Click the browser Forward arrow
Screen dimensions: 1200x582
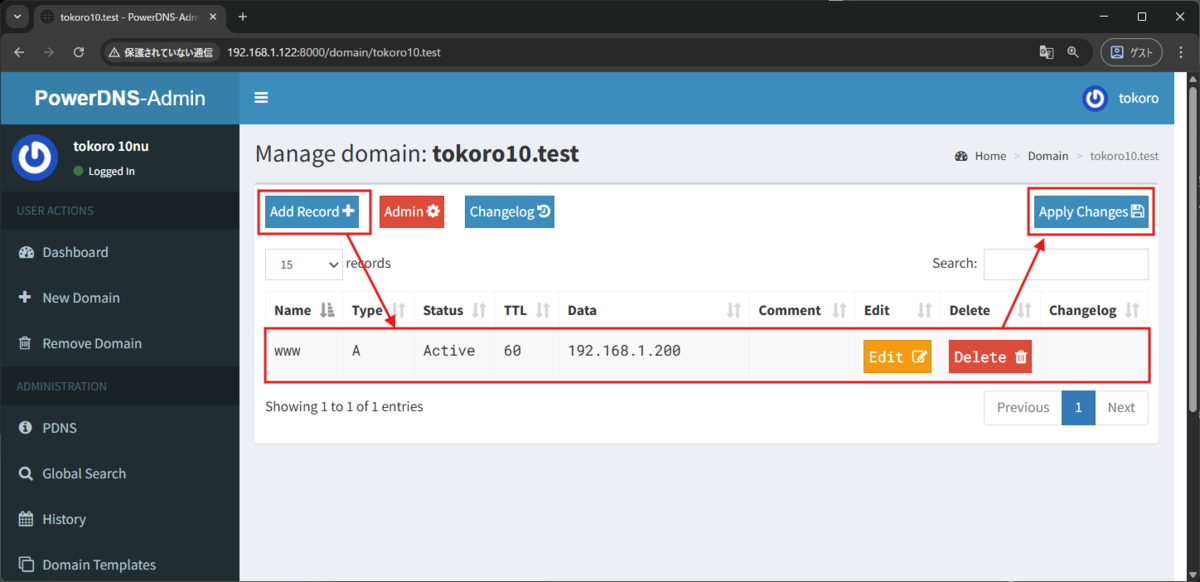click(49, 52)
